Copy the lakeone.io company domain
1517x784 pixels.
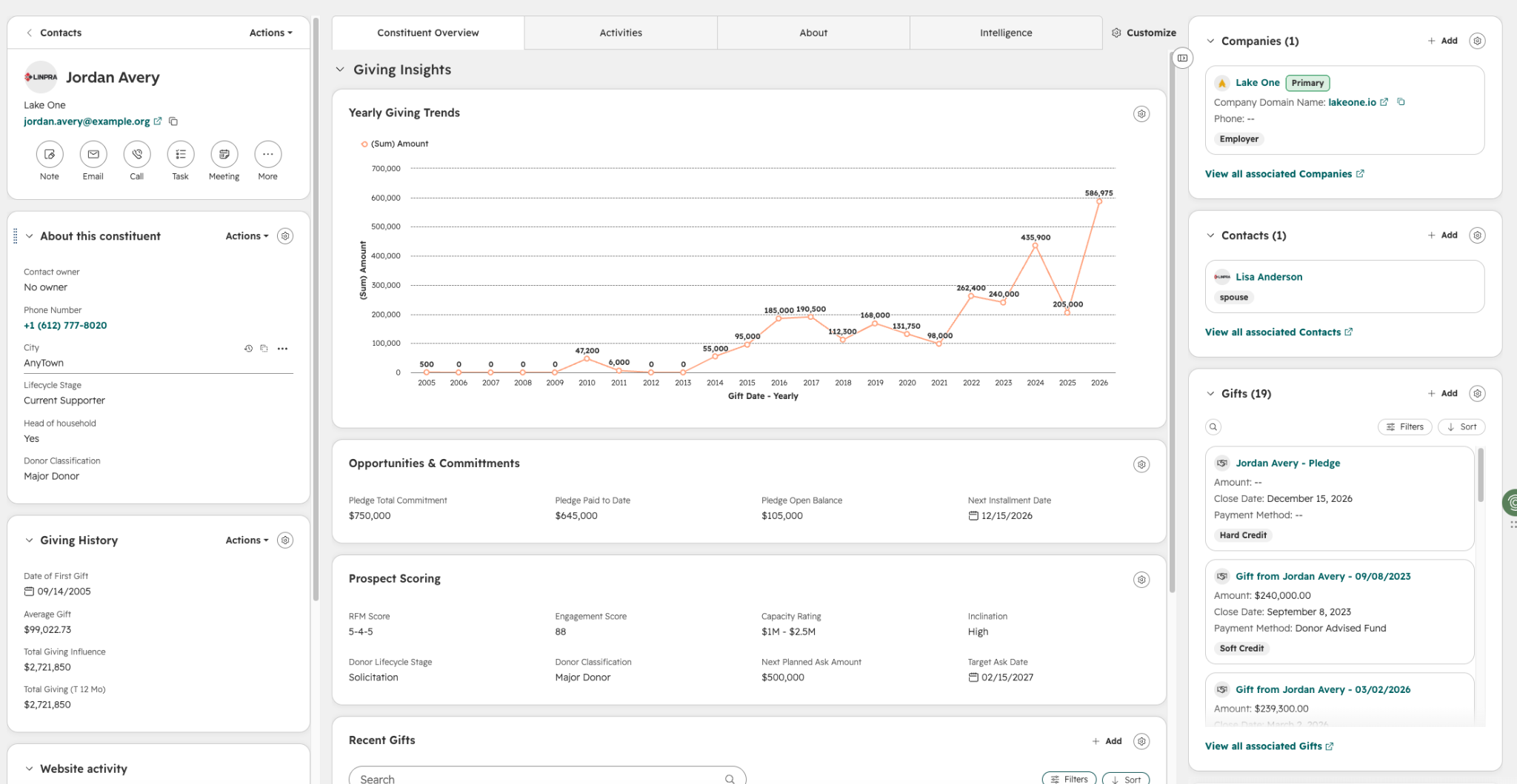[1401, 102]
